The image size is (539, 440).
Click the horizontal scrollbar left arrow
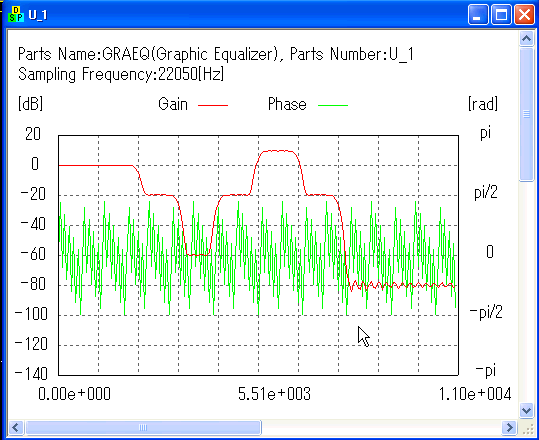coord(15,428)
